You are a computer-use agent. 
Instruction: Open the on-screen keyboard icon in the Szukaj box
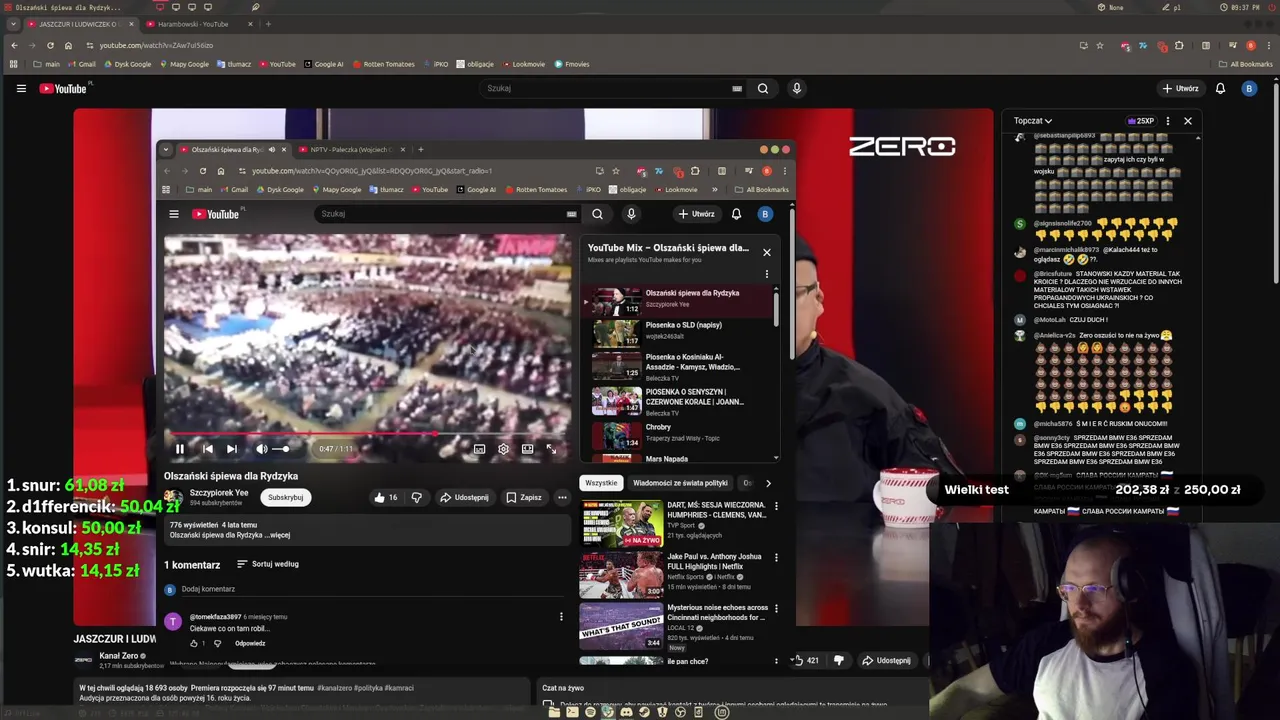(737, 88)
